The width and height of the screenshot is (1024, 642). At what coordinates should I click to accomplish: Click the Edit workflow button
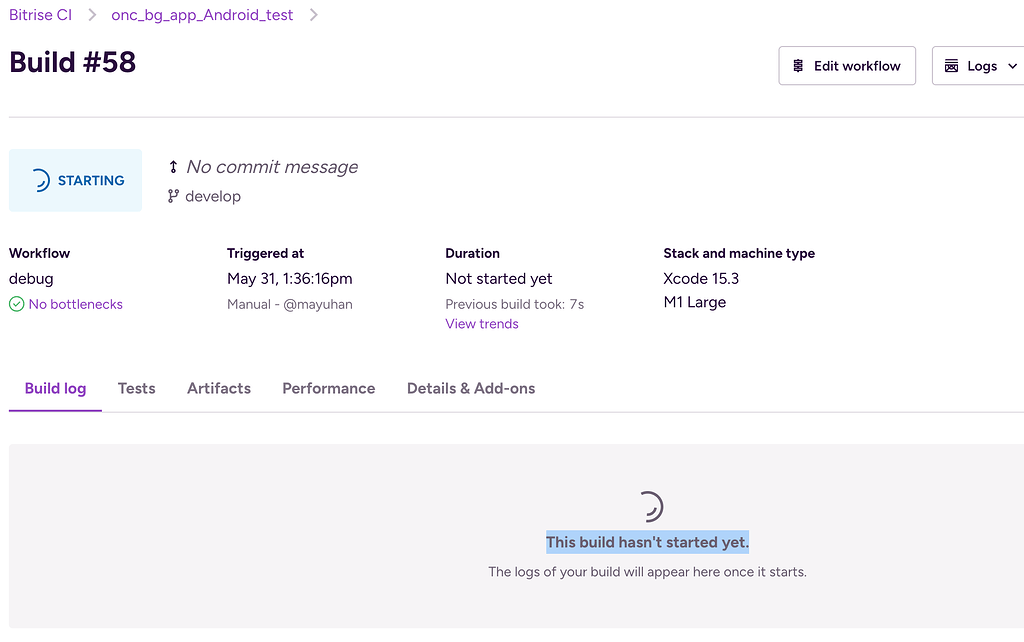point(846,66)
